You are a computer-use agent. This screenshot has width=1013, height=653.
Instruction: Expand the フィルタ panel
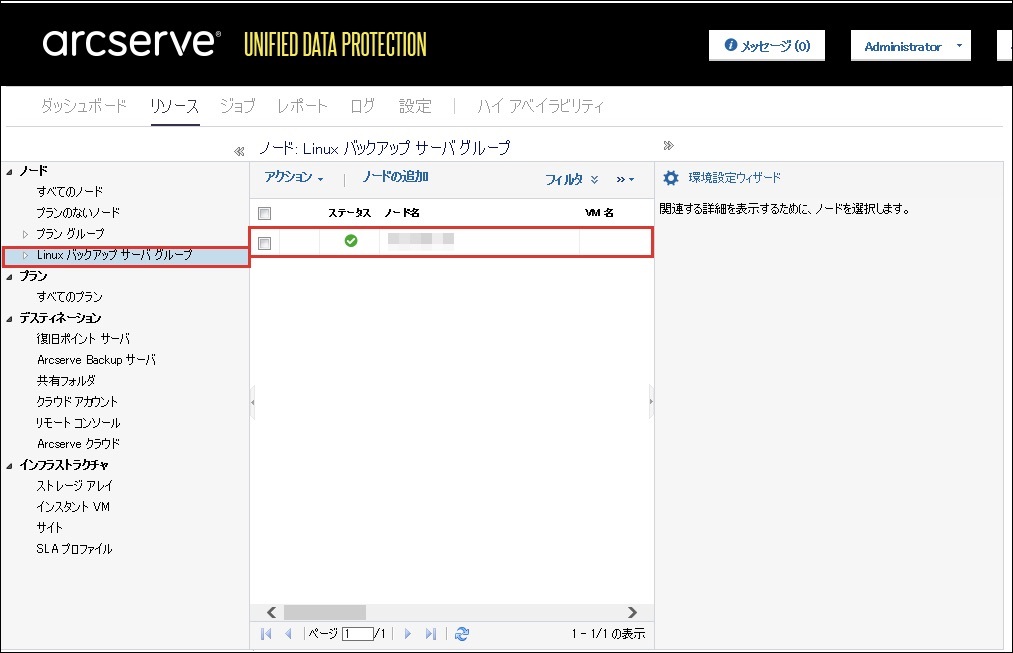pos(572,179)
